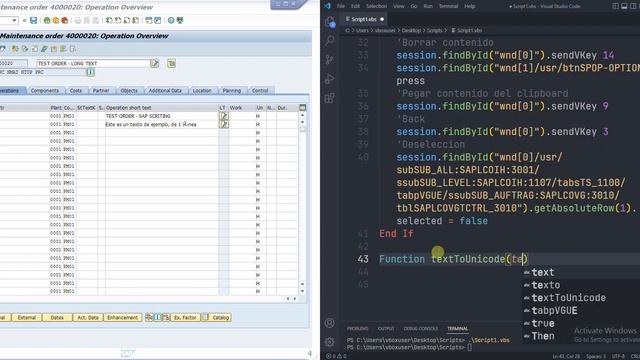Click the red Cancel icon in SAP toolbar
The height and width of the screenshot is (360, 640).
pyautogui.click(x=64, y=20)
